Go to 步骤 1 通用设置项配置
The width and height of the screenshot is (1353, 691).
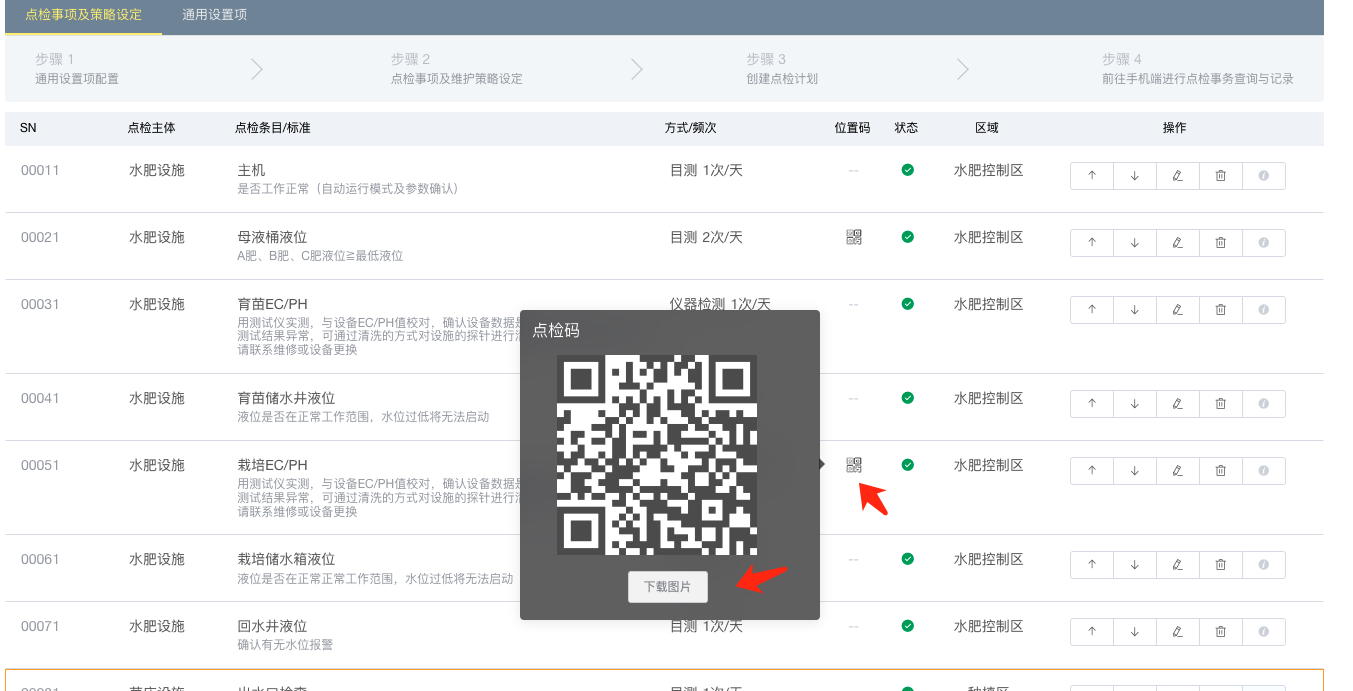point(77,69)
